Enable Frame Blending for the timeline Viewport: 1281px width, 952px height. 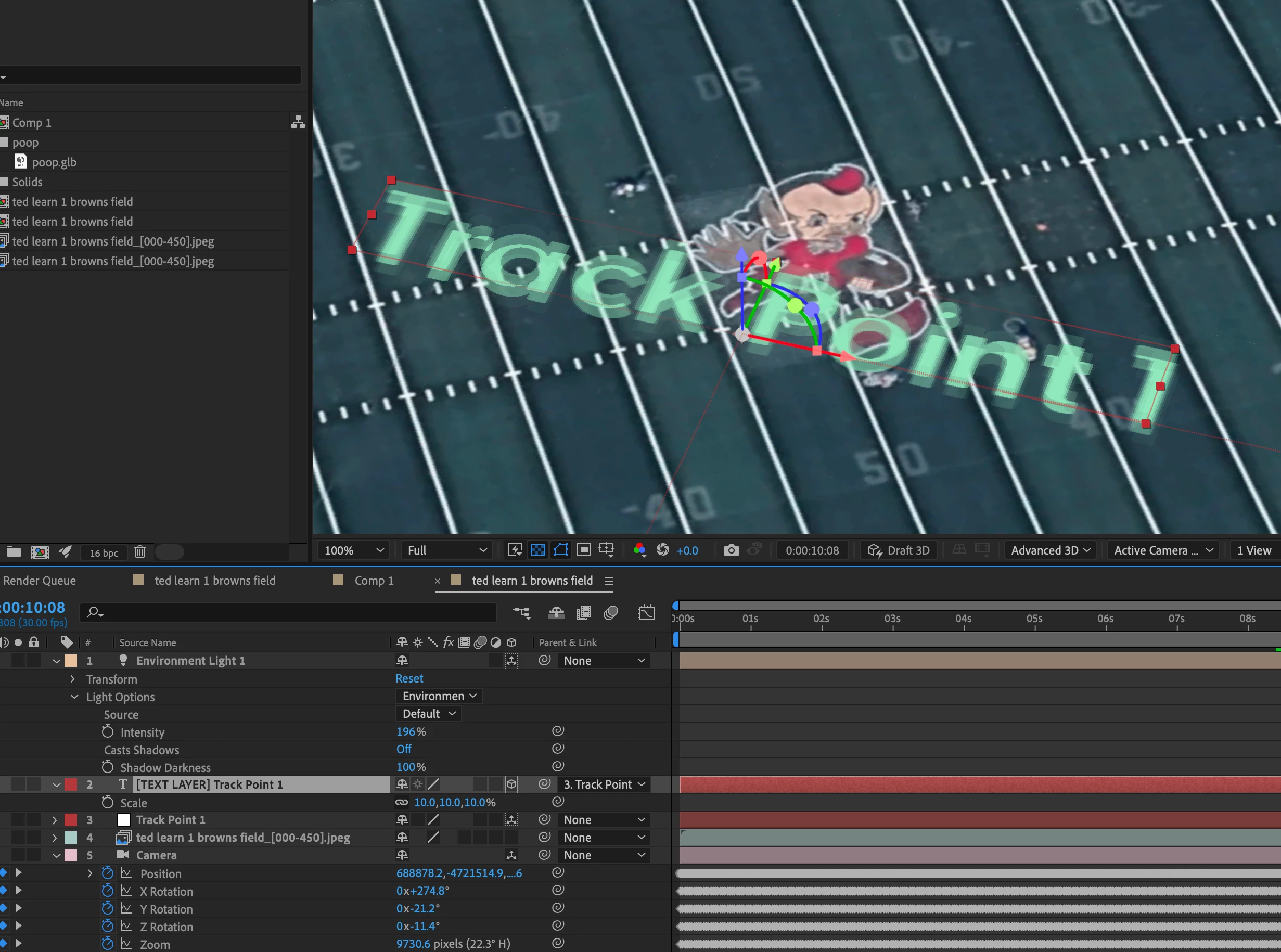point(583,612)
